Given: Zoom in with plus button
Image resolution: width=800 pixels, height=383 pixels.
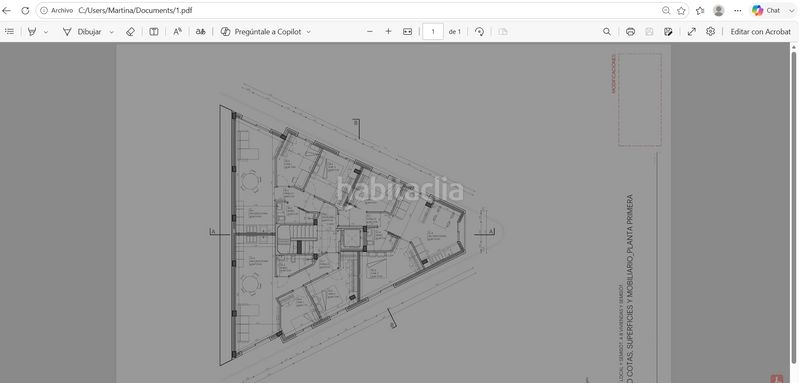Looking at the screenshot, I should click(388, 32).
